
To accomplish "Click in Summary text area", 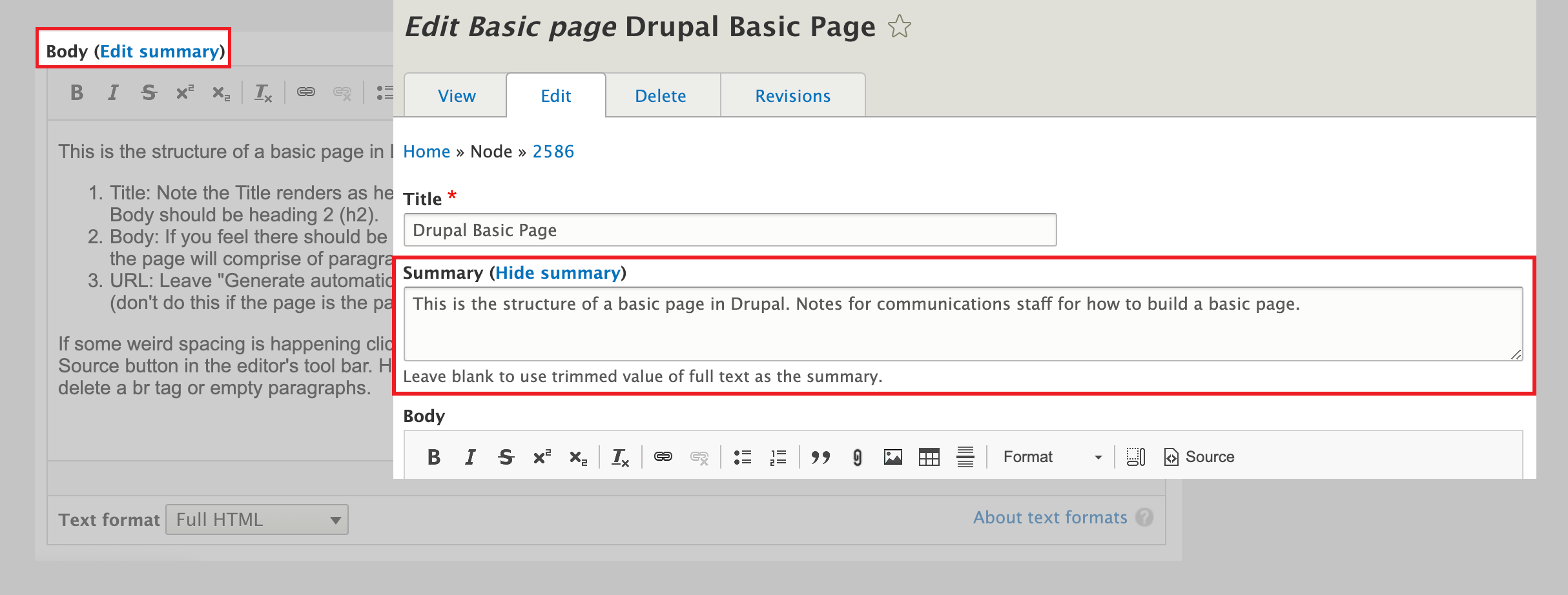I will point(963,324).
